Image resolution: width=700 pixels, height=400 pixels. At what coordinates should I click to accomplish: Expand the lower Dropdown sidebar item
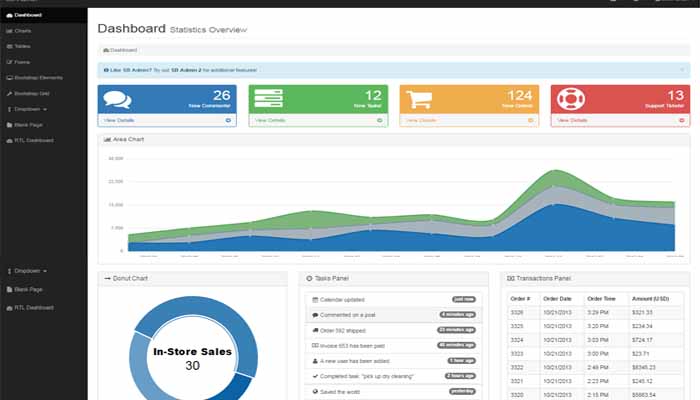pos(30,270)
